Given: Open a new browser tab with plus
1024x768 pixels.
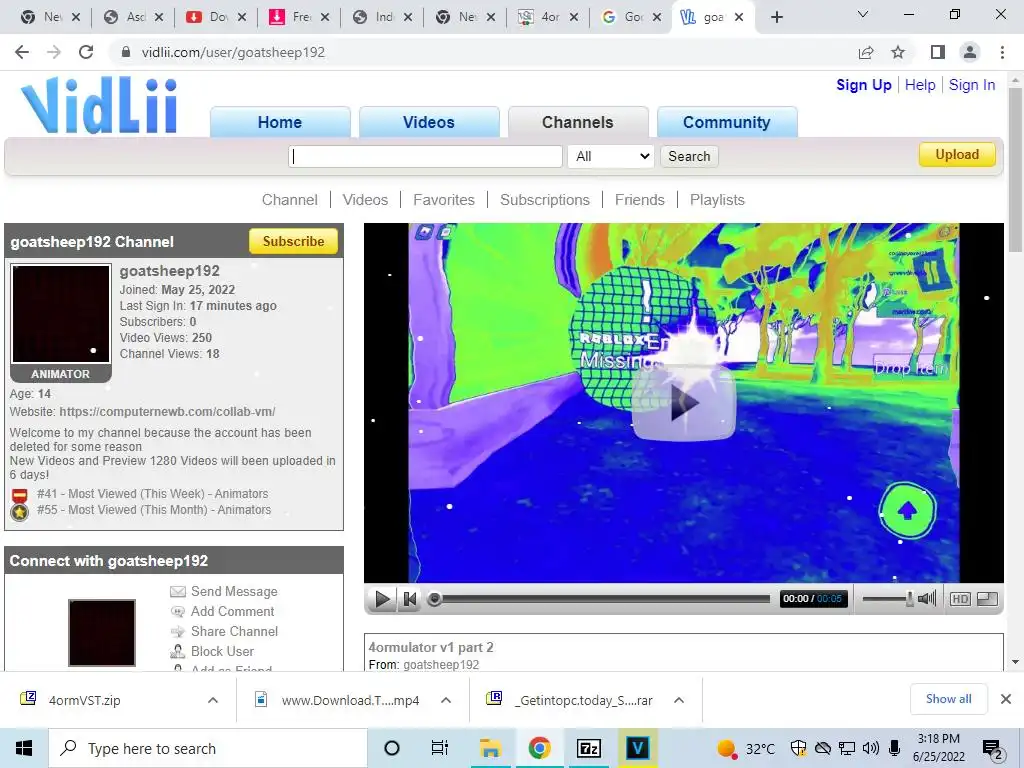Looking at the screenshot, I should click(x=776, y=17).
